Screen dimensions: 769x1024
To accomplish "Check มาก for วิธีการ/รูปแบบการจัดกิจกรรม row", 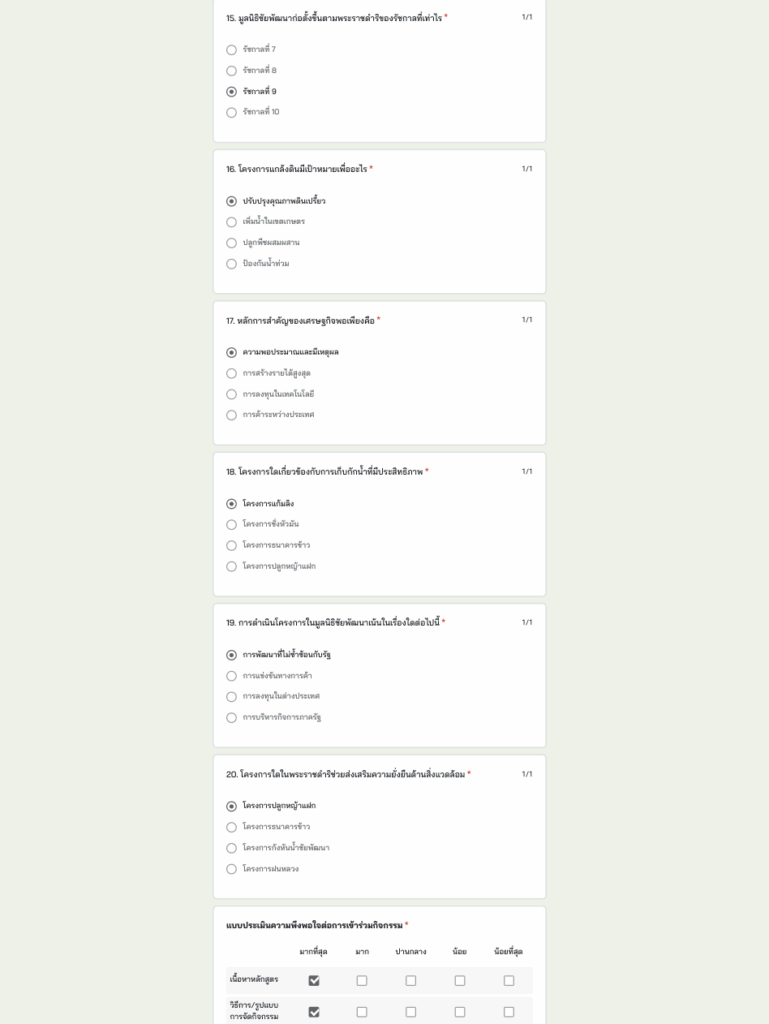I will (362, 1012).
